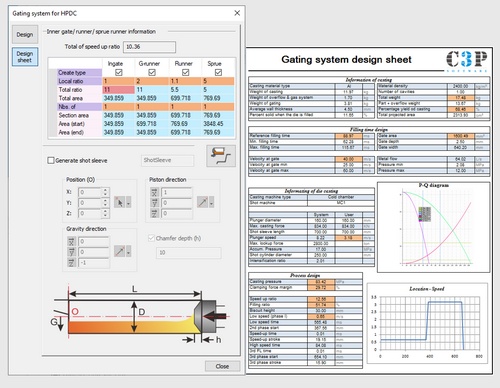Click the Gravity direction X value field
The height and width of the screenshot is (388, 500).
coord(94,241)
